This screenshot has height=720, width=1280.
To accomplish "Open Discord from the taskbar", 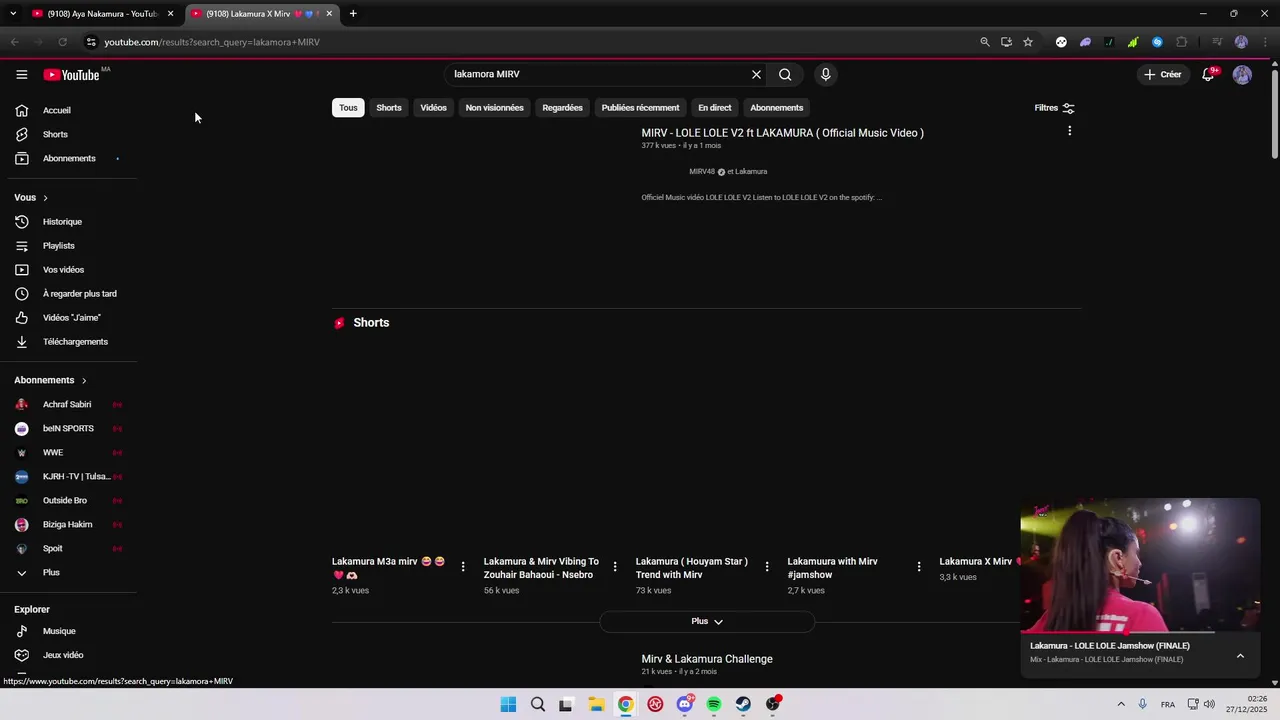I will 685,704.
